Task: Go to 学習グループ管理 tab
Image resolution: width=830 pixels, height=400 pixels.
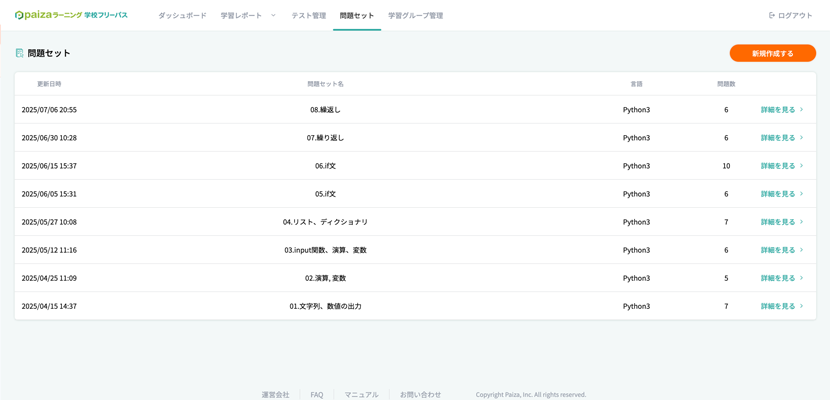Action: pyautogui.click(x=416, y=15)
